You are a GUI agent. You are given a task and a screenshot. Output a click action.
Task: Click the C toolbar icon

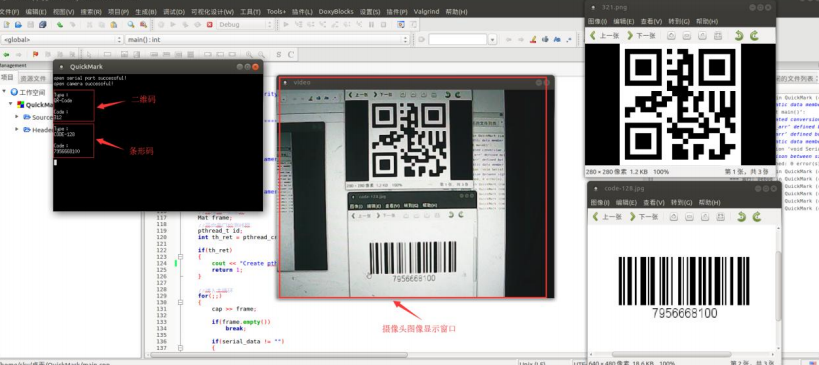pos(291,54)
